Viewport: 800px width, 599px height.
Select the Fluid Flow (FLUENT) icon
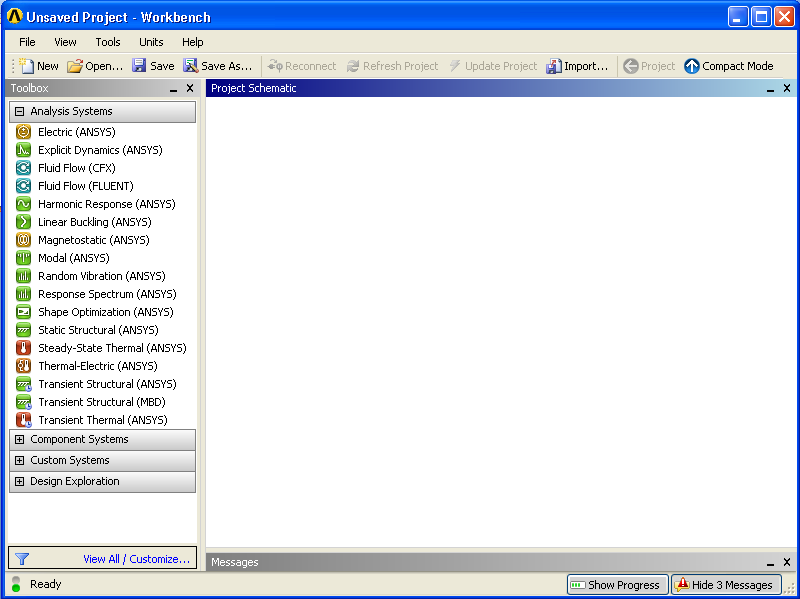click(23, 186)
